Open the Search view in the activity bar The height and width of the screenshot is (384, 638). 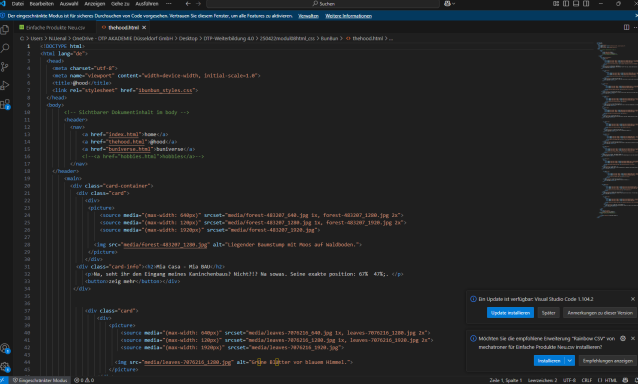point(5,48)
